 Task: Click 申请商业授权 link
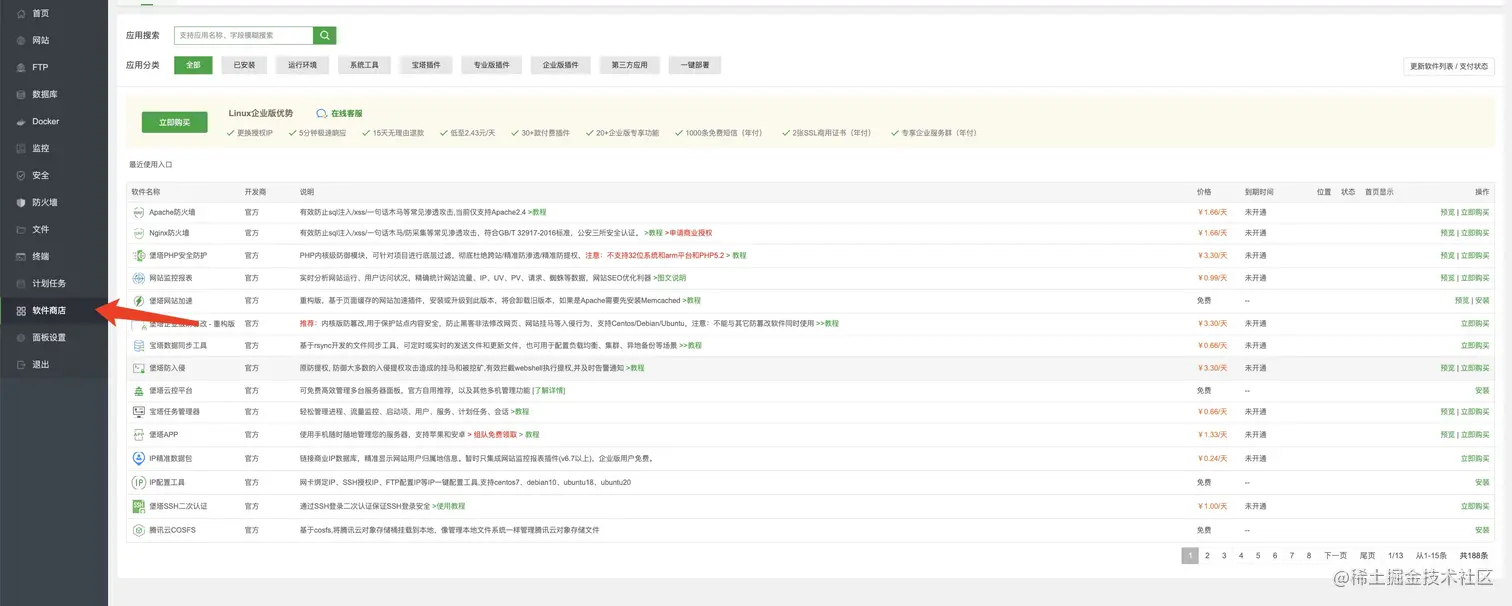(691, 233)
